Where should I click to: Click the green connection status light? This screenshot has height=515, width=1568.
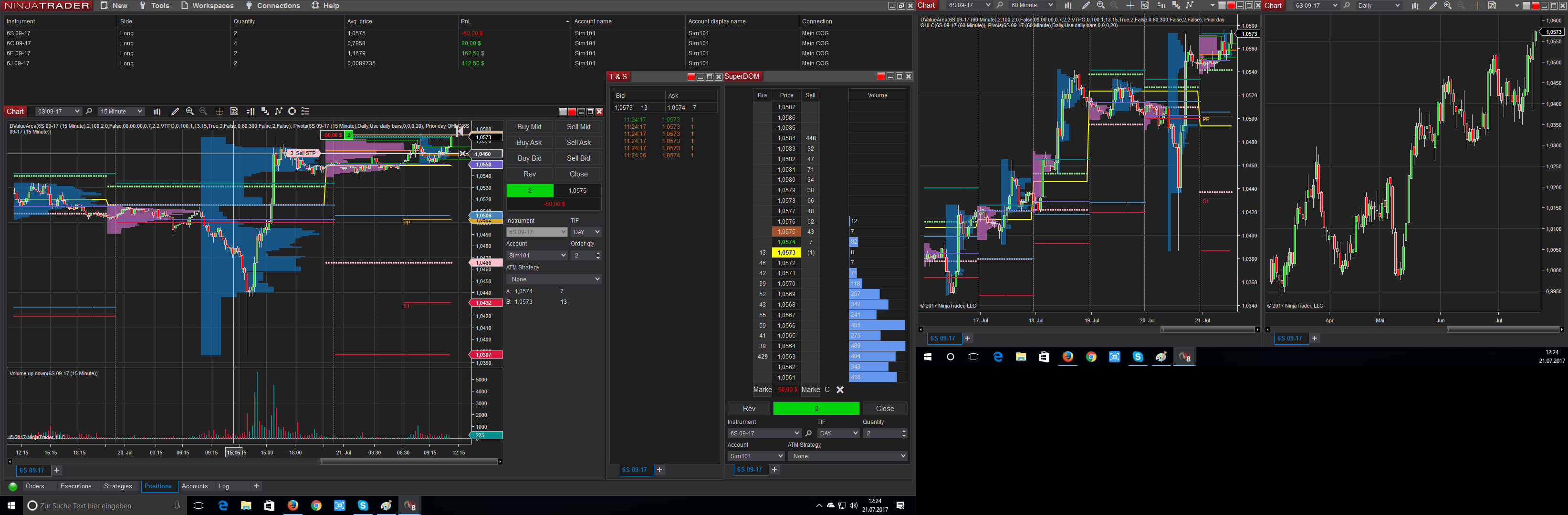click(x=12, y=486)
